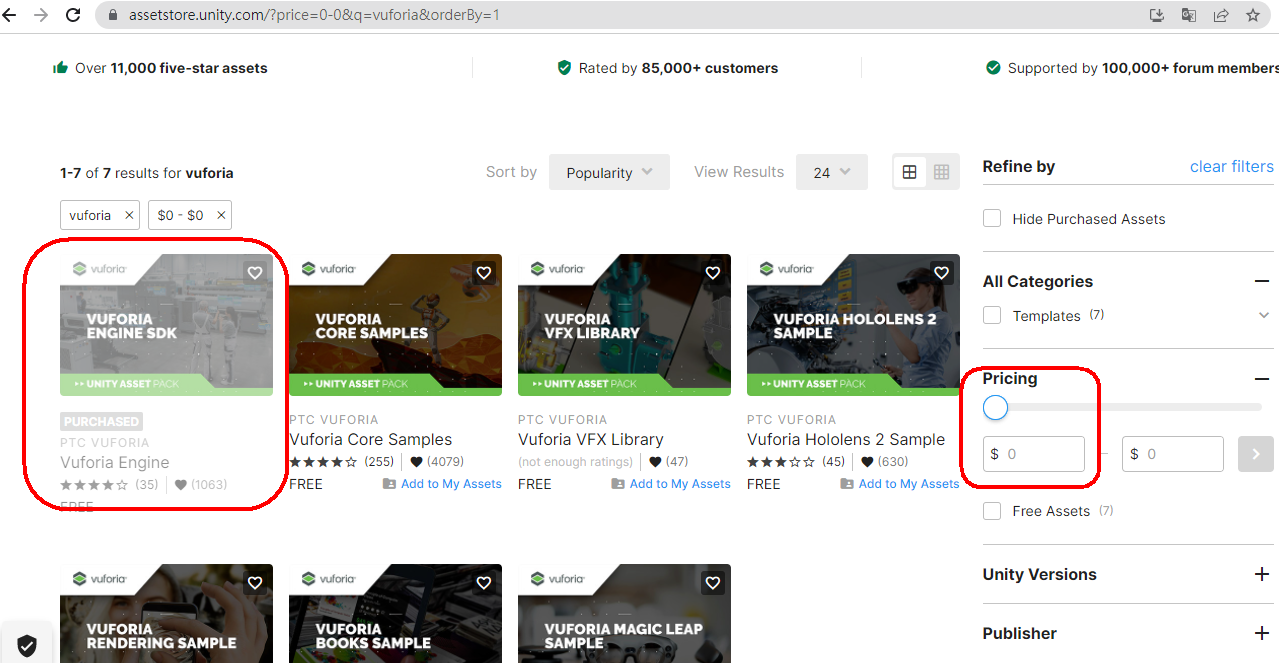
Task: Go forward with the browser forward arrow
Action: point(41,15)
